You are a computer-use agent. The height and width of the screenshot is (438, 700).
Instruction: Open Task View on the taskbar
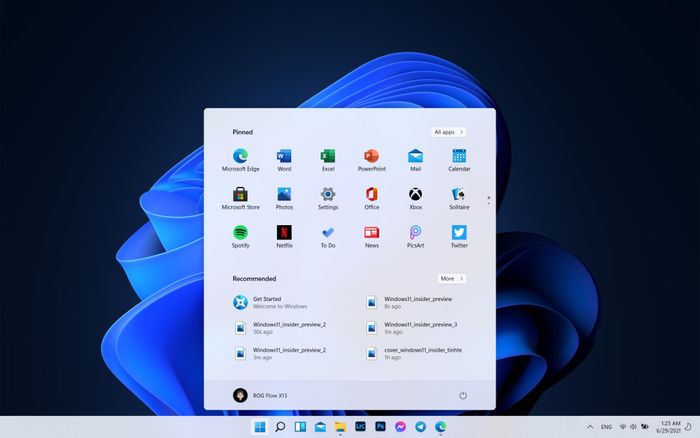pos(300,427)
